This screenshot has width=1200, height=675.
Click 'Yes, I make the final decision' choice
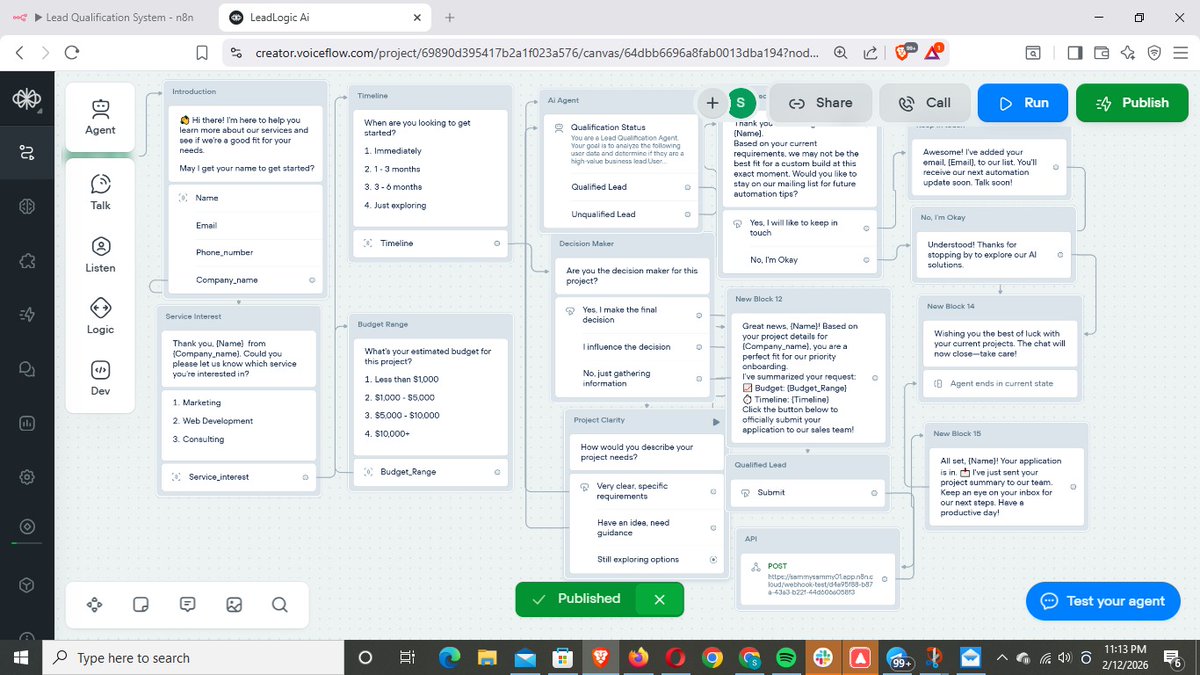click(x=634, y=315)
